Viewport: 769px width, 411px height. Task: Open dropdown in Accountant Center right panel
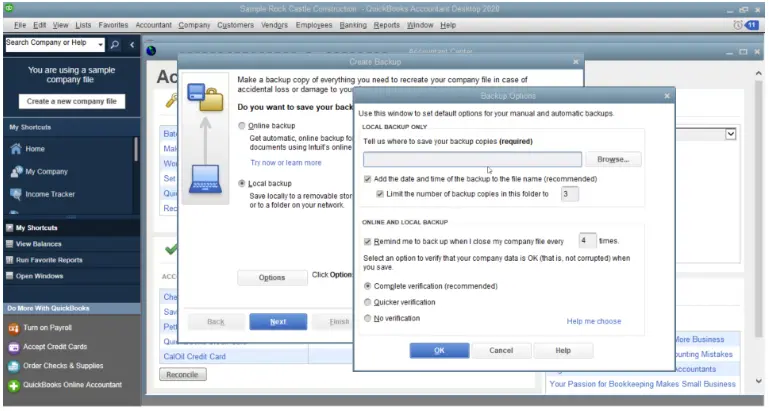coord(730,134)
